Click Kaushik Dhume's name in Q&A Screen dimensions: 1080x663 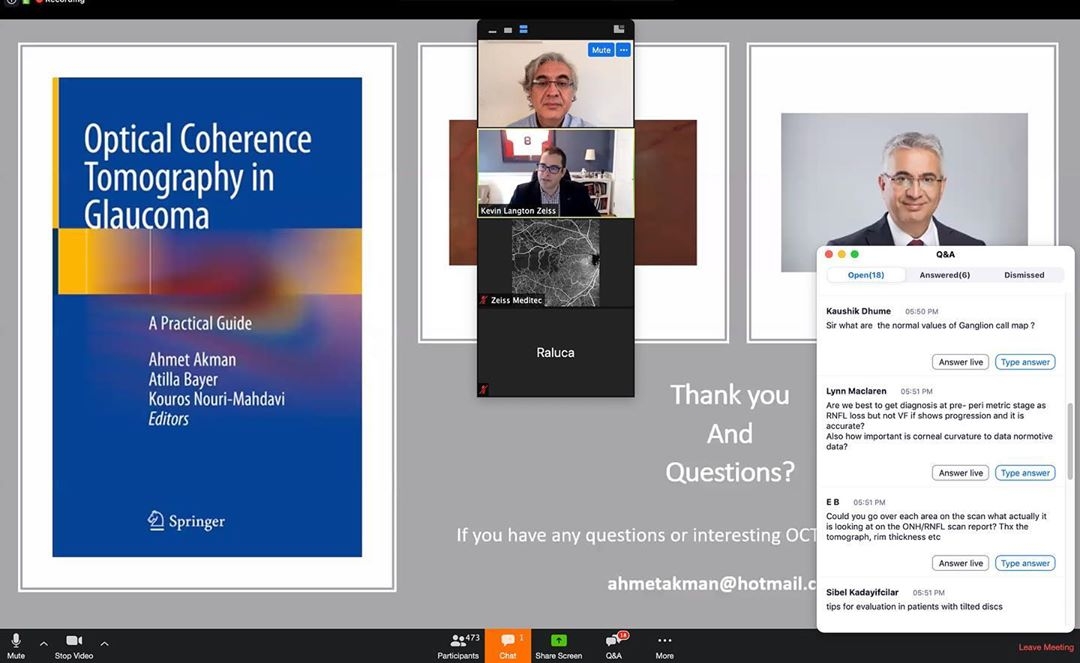pos(858,311)
